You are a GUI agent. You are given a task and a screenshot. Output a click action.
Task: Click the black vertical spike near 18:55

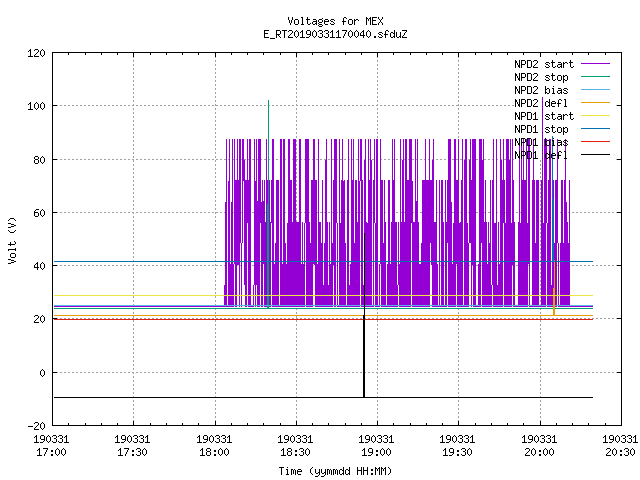pos(364,315)
